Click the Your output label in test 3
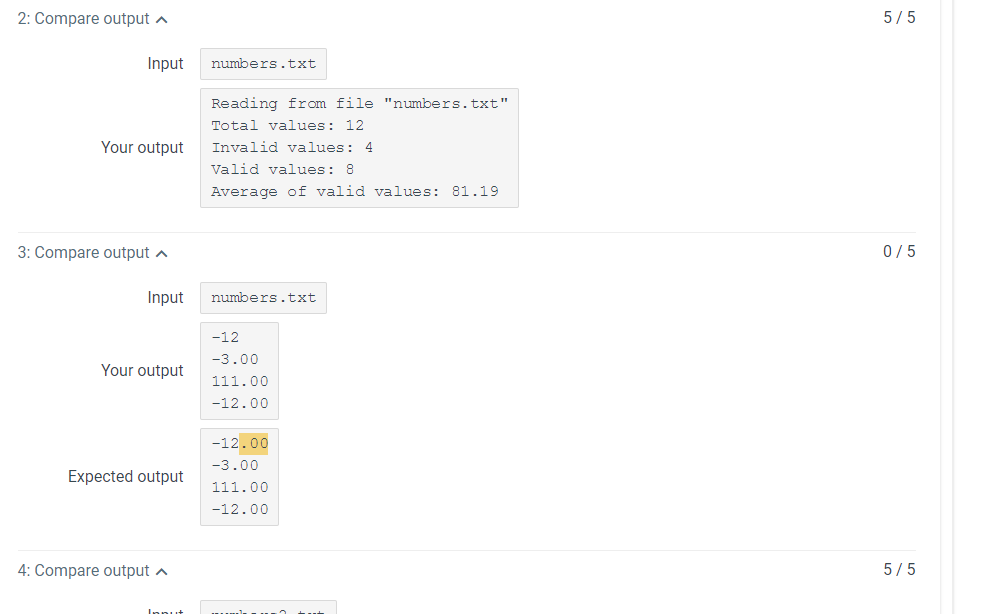Image resolution: width=997 pixels, height=614 pixels. [142, 371]
